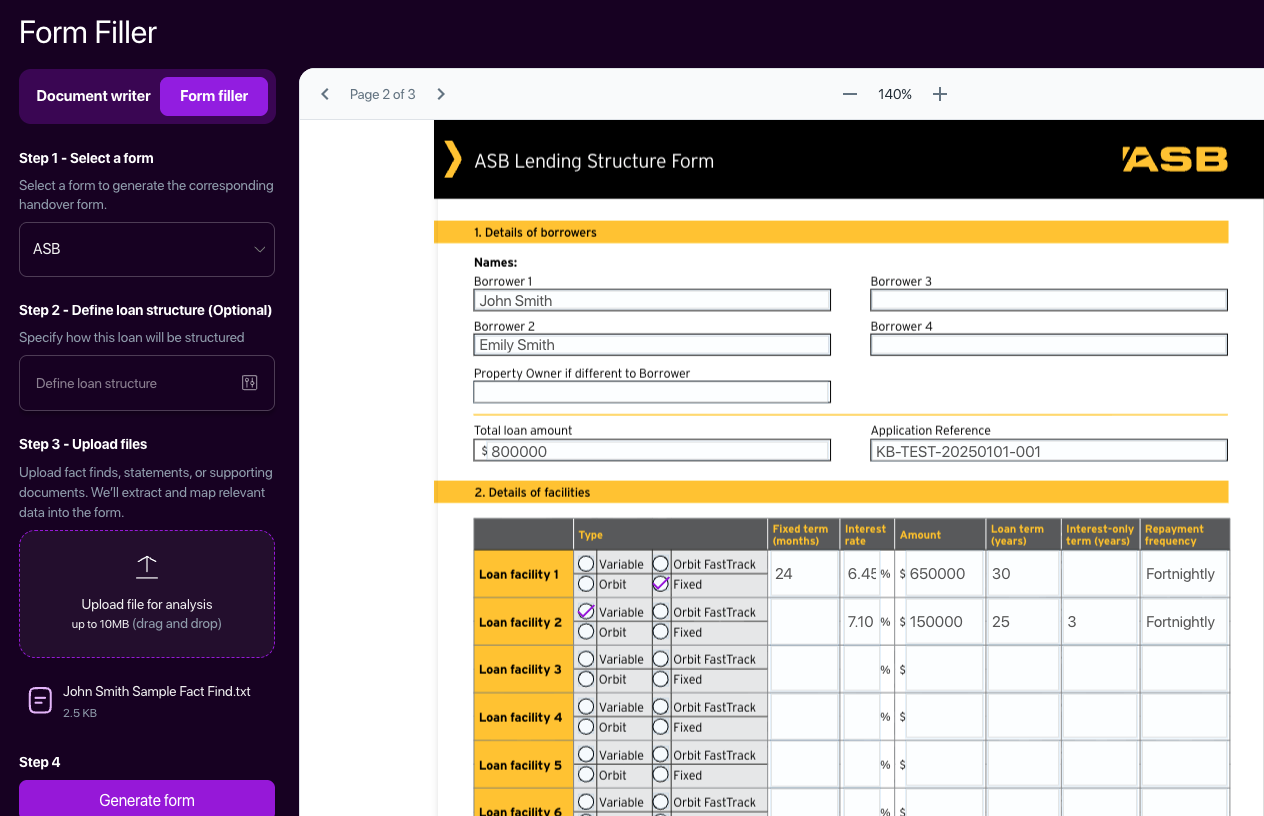The image size is (1264, 816).
Task: Zoom out with the minus icon
Action: click(x=850, y=94)
